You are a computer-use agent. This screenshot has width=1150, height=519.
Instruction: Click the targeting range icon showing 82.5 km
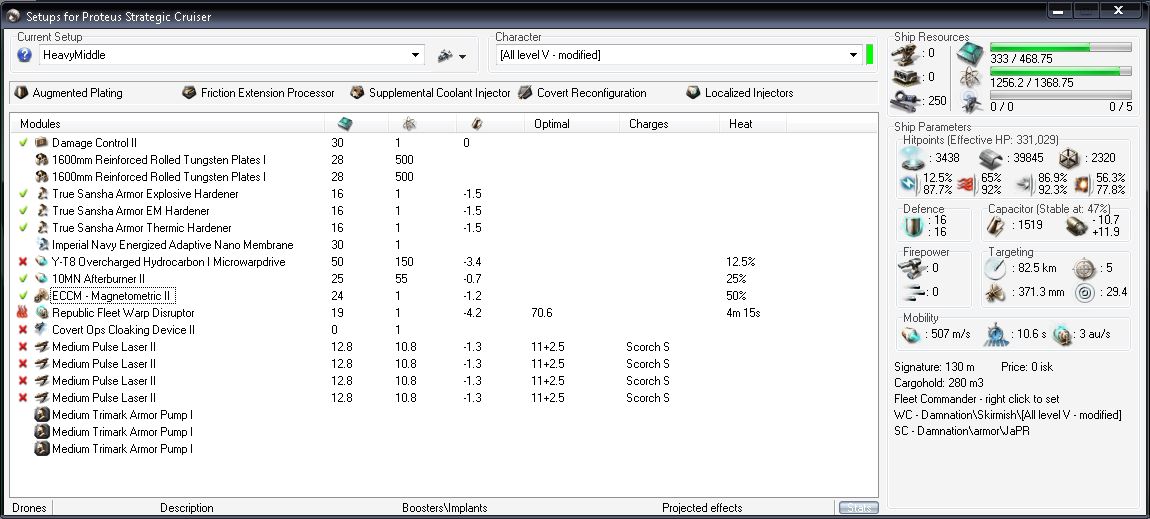click(x=997, y=269)
